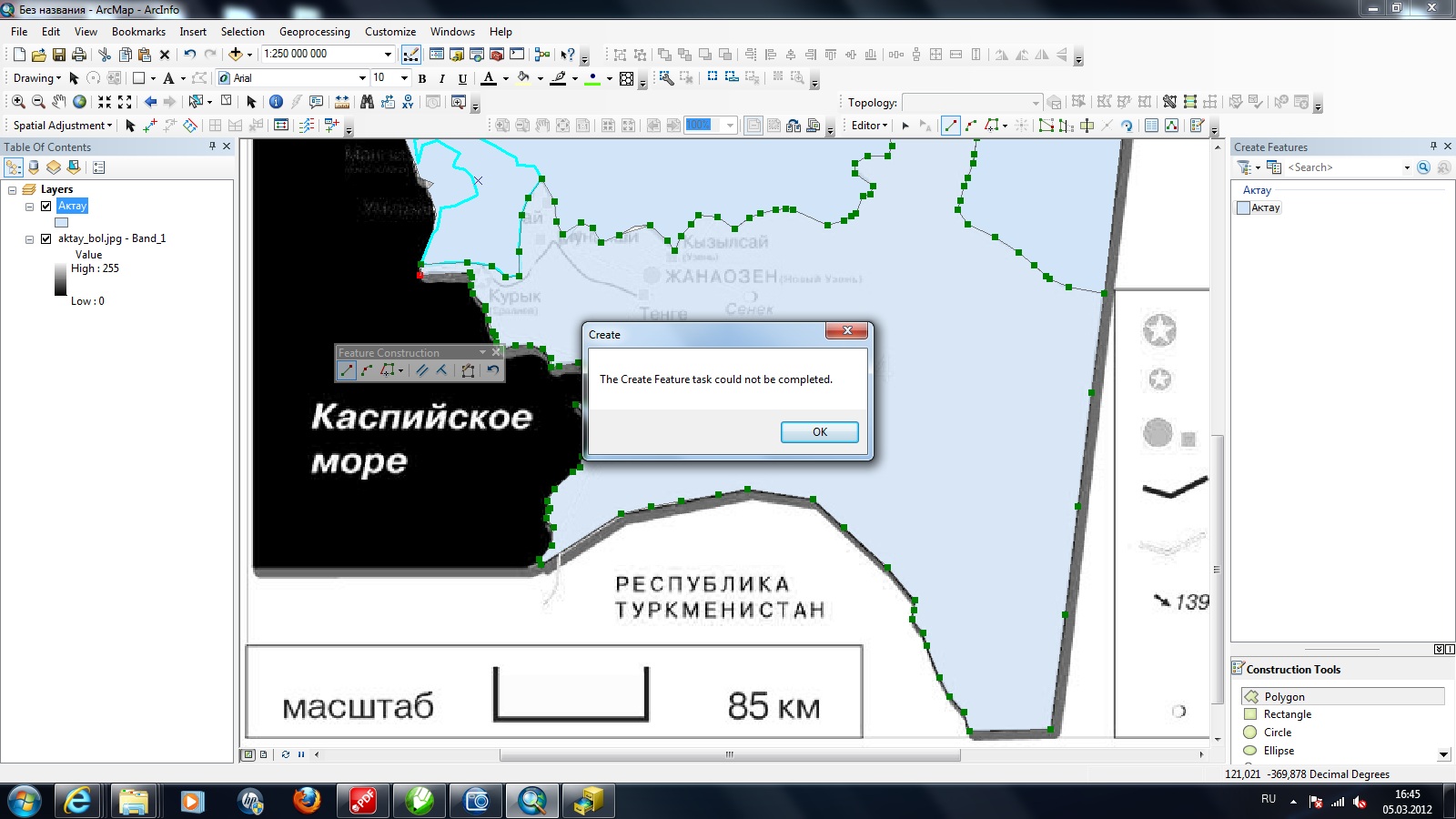
Task: Open the Find binoculars tool
Action: pyautogui.click(x=367, y=102)
